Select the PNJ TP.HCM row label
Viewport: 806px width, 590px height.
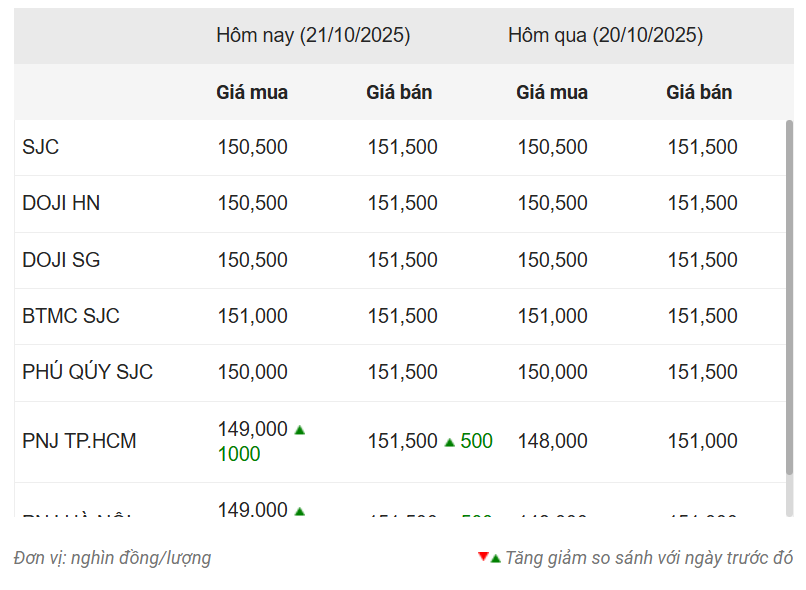click(x=79, y=441)
